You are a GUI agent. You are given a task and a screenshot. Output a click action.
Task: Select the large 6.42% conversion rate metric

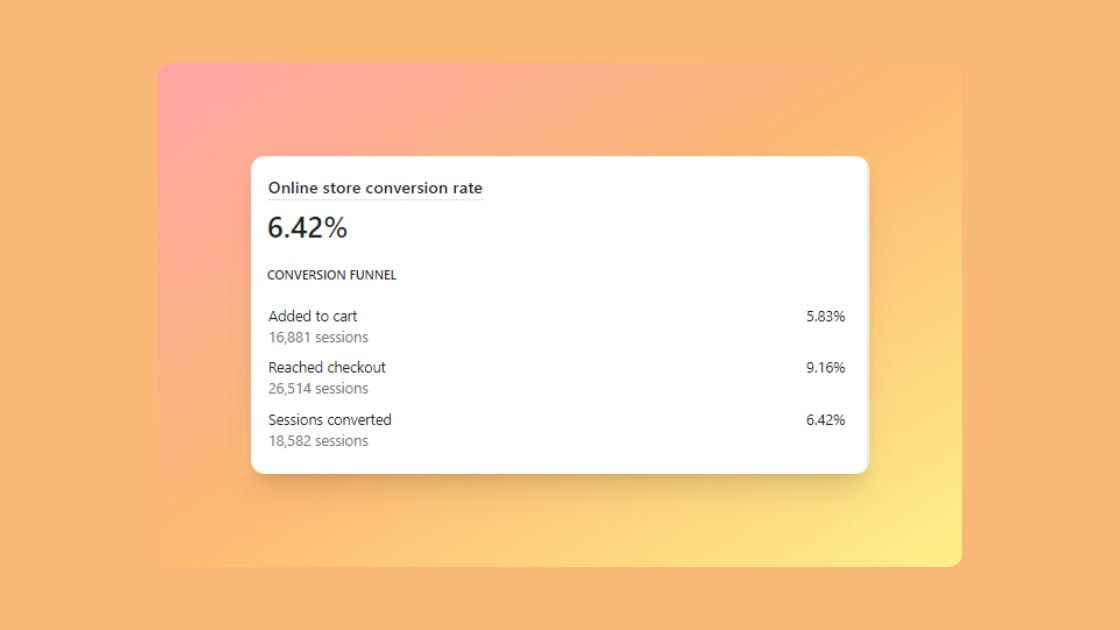pos(306,227)
